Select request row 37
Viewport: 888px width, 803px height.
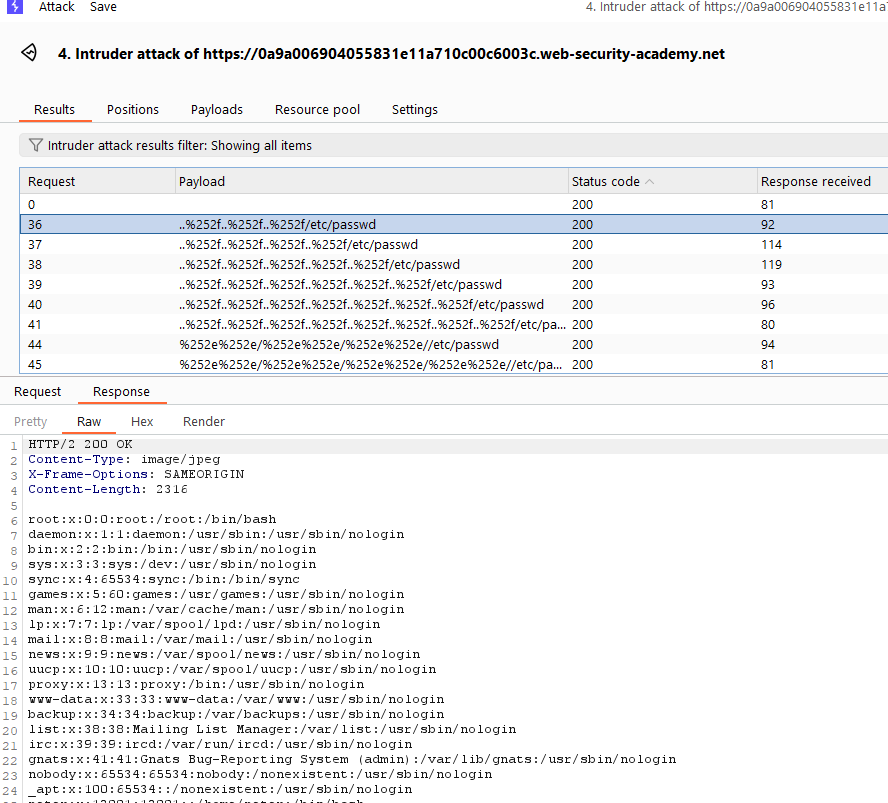[x=454, y=245]
